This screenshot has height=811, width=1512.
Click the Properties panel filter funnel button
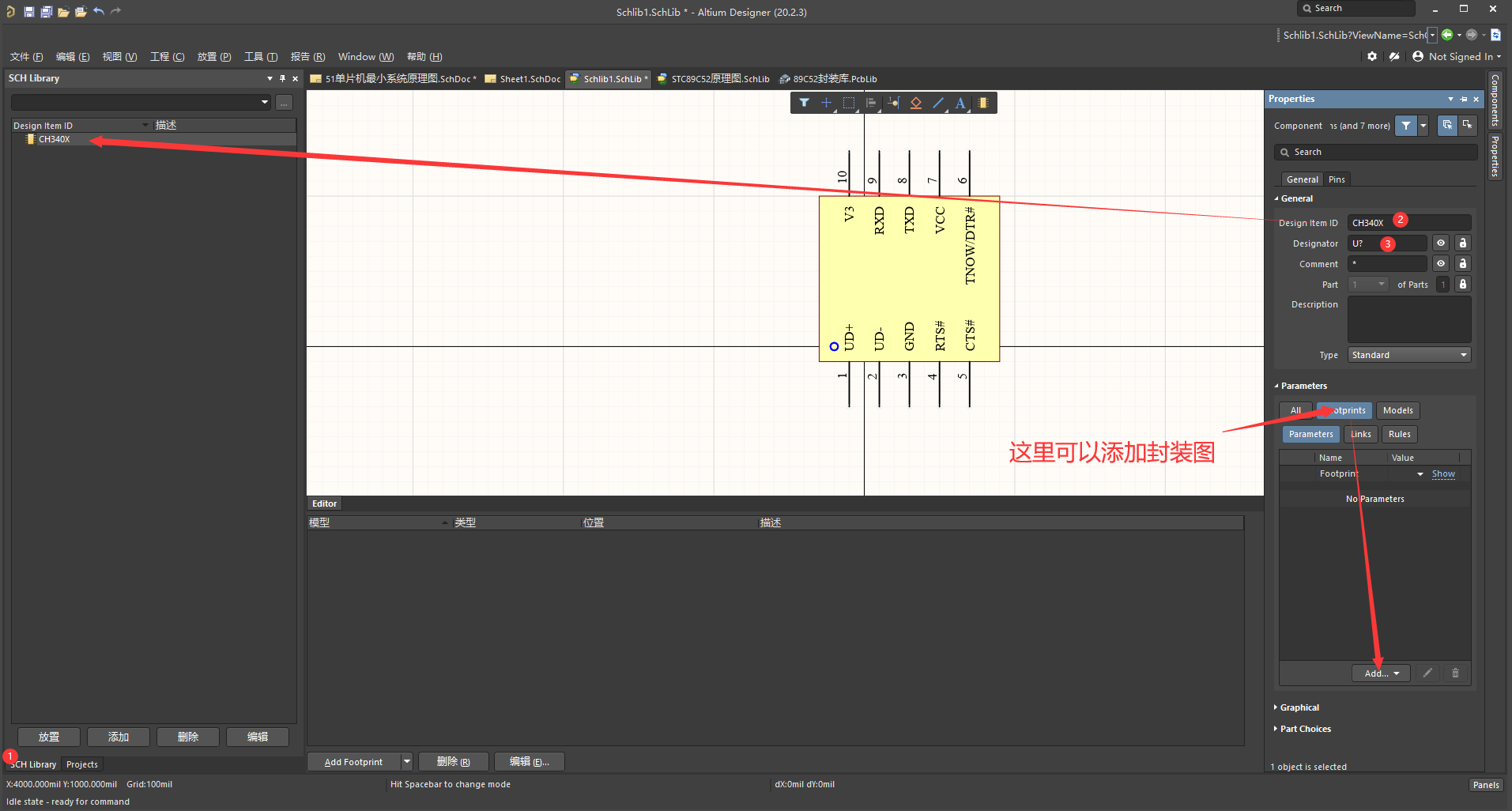click(x=1406, y=126)
